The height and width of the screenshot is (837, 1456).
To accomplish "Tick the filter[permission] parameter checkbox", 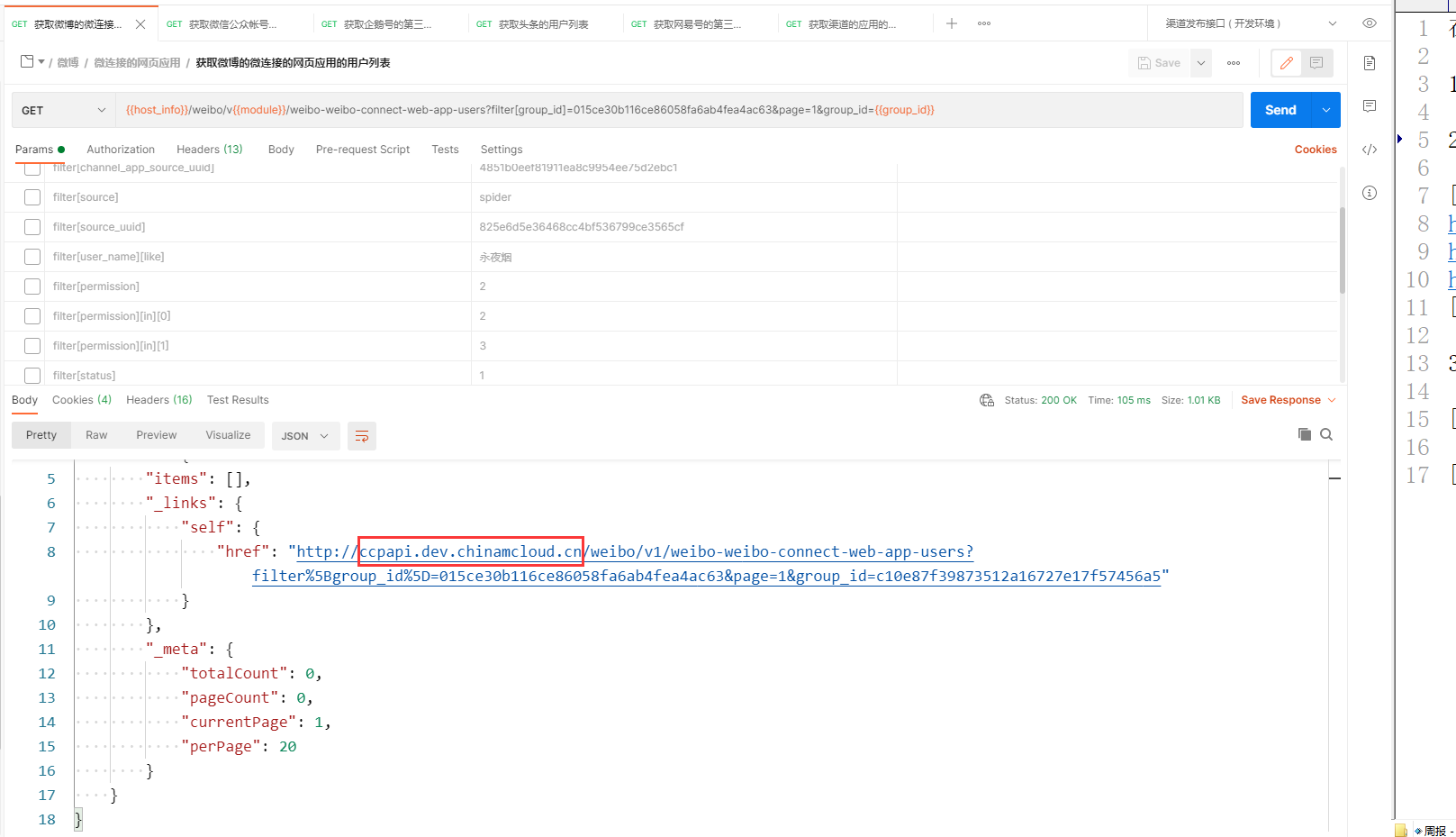I will coord(32,287).
